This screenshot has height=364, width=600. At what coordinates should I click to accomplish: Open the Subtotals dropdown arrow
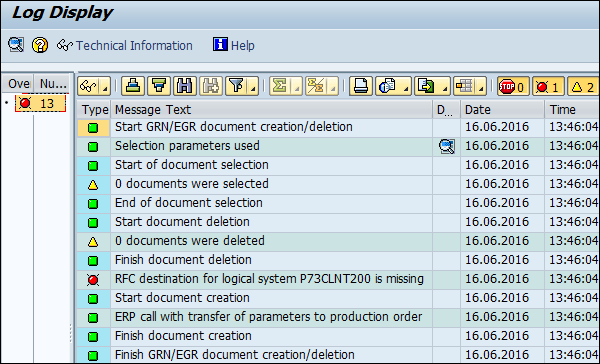click(x=333, y=86)
